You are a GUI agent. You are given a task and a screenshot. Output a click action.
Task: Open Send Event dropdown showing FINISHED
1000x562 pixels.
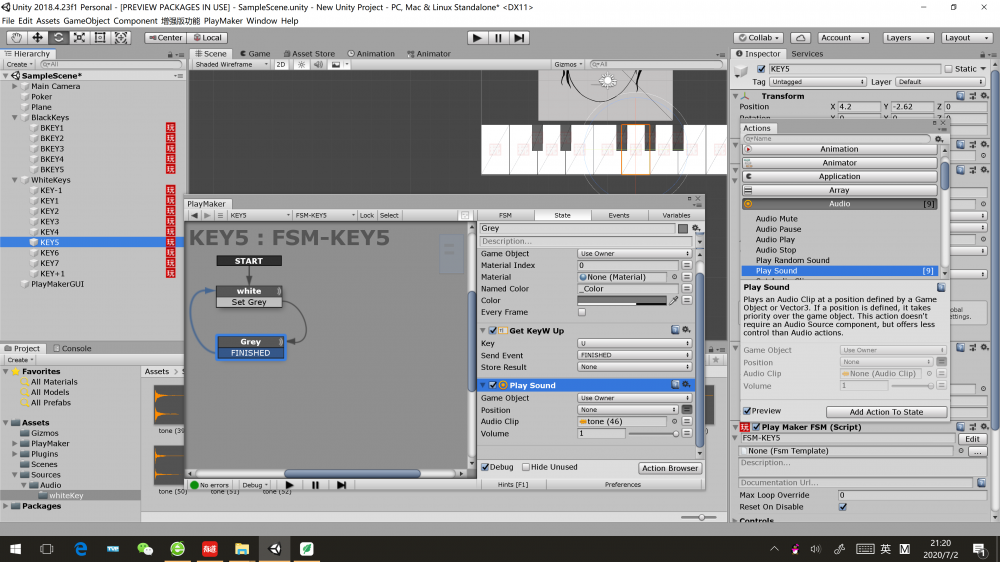(635, 355)
